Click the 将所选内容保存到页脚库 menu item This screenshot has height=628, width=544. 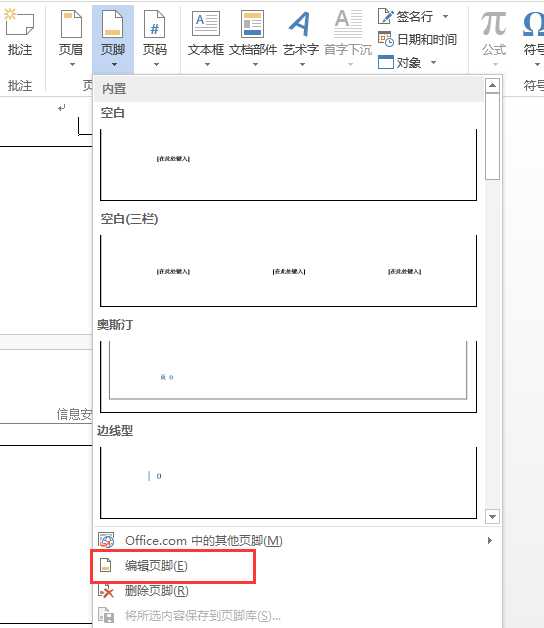296,615
